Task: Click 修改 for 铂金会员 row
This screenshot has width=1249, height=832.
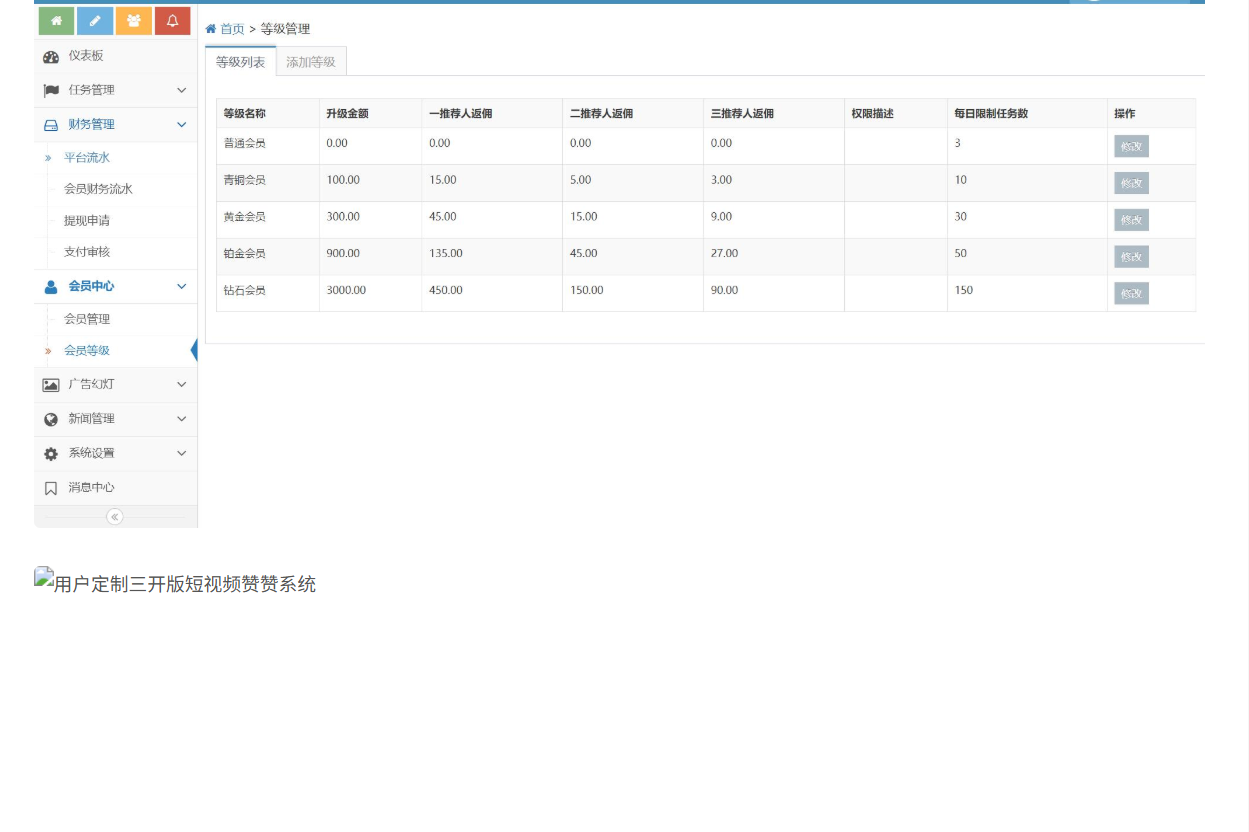Action: [1131, 257]
